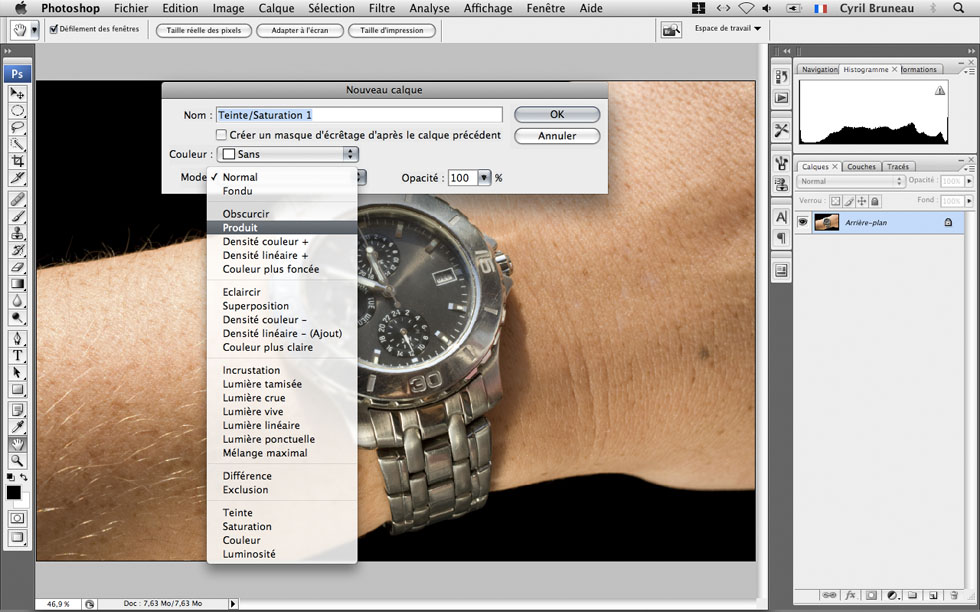Screen dimensions: 980x612
Task: Select the Gradient tool
Action: pos(17,284)
